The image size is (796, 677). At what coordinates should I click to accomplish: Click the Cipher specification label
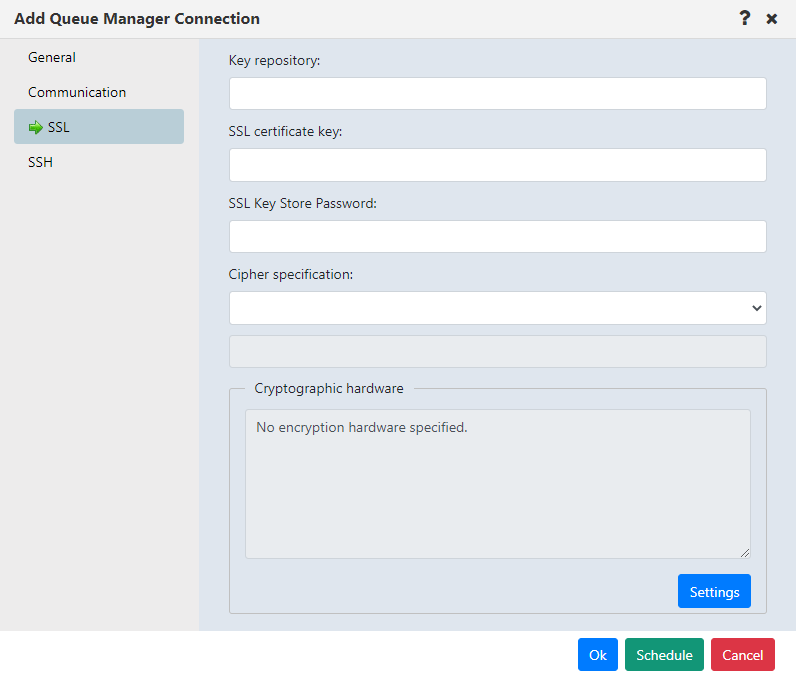click(x=290, y=275)
